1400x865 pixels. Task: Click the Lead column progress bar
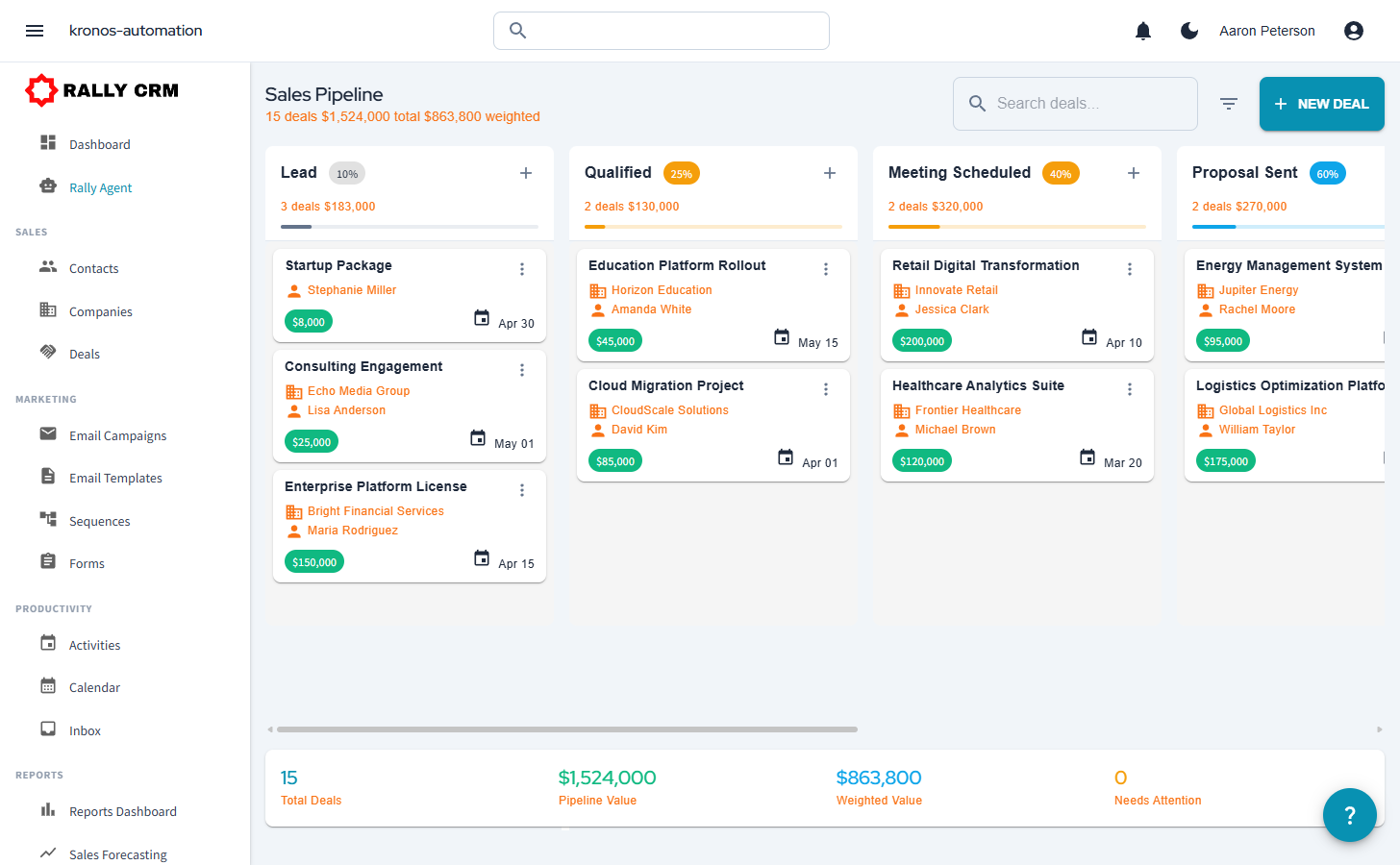point(409,227)
